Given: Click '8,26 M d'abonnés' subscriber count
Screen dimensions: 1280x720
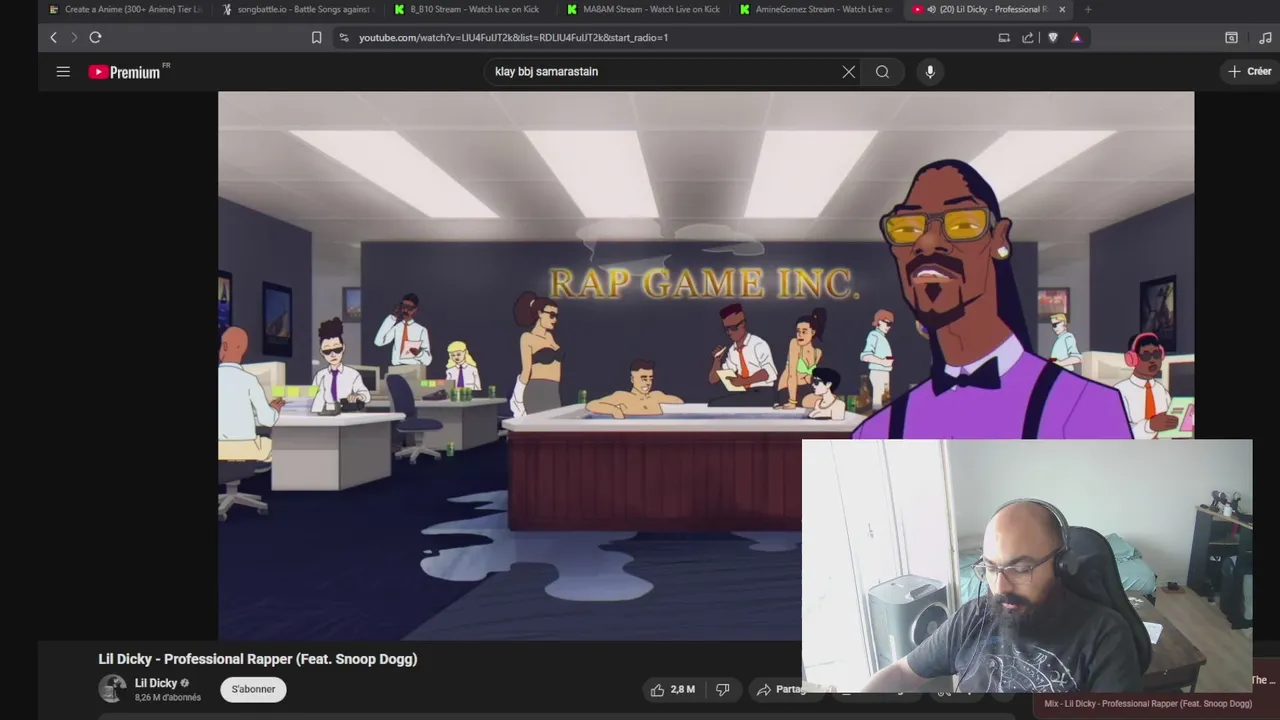Looking at the screenshot, I should (168, 698).
